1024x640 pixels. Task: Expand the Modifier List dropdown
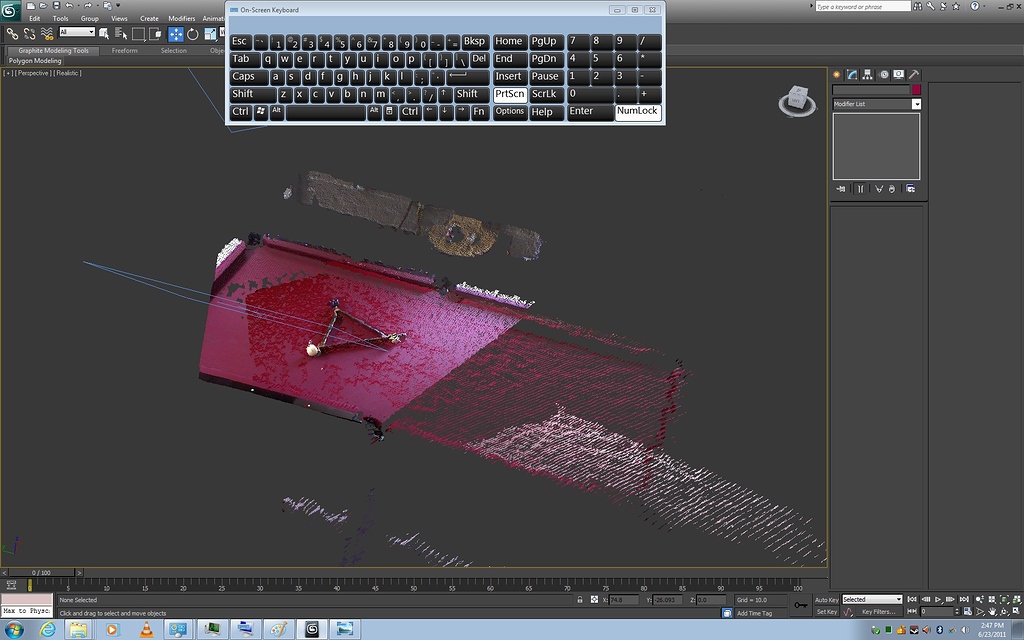(x=916, y=104)
